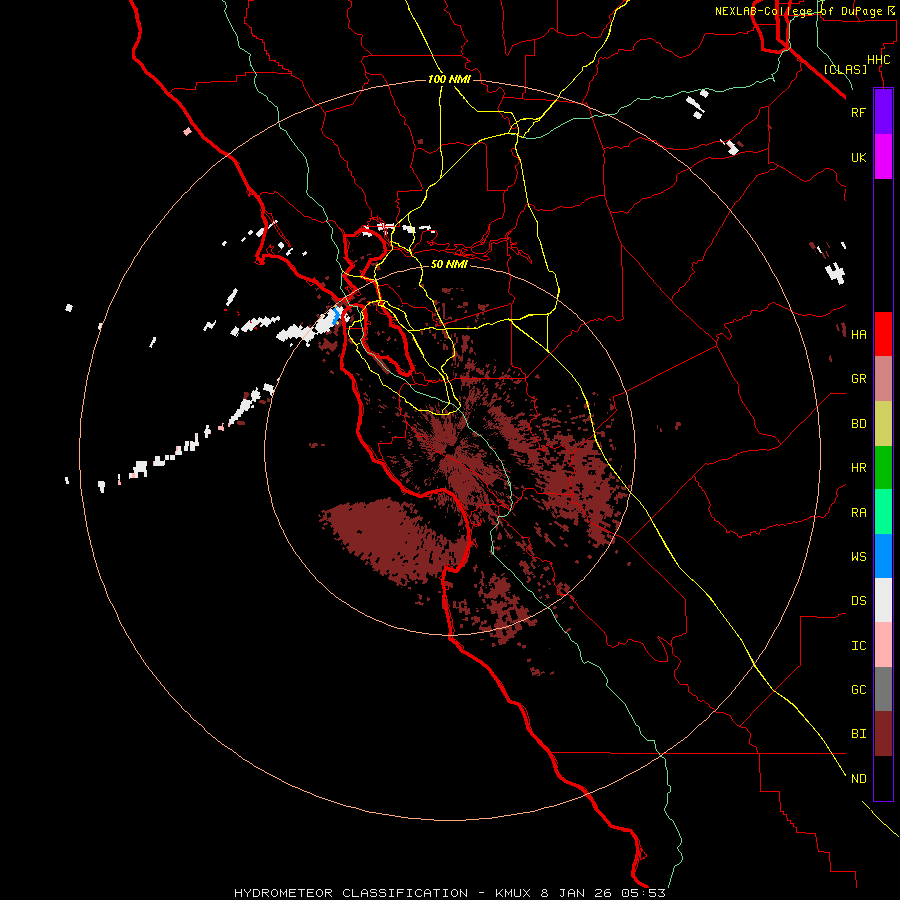Click the DS white legend swatch
Screen dimensions: 900x900
tap(883, 600)
